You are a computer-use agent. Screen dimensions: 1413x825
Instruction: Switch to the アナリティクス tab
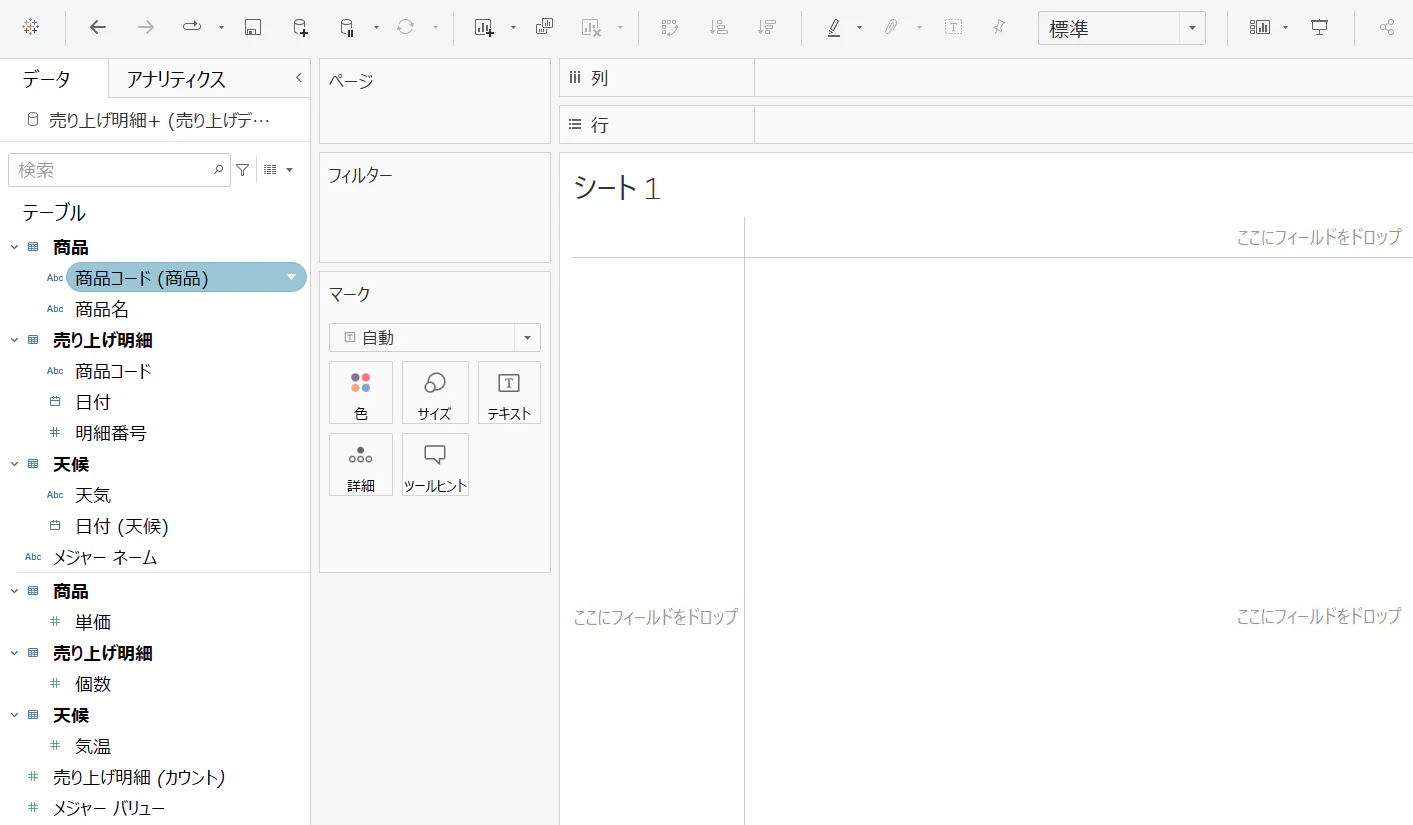click(x=176, y=79)
